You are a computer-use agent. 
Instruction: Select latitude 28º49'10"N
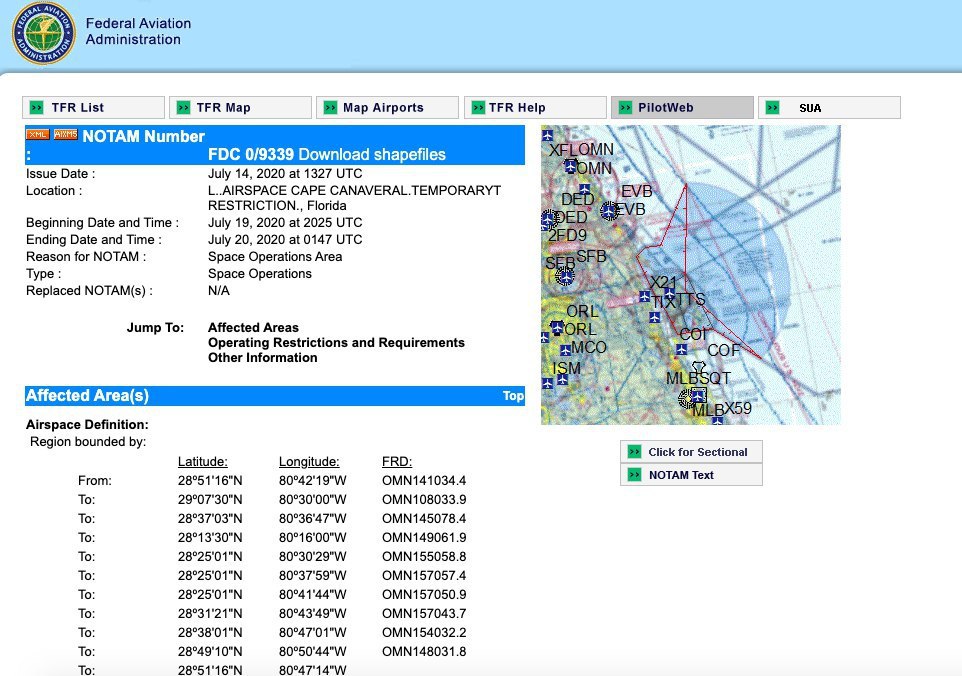[x=210, y=652]
